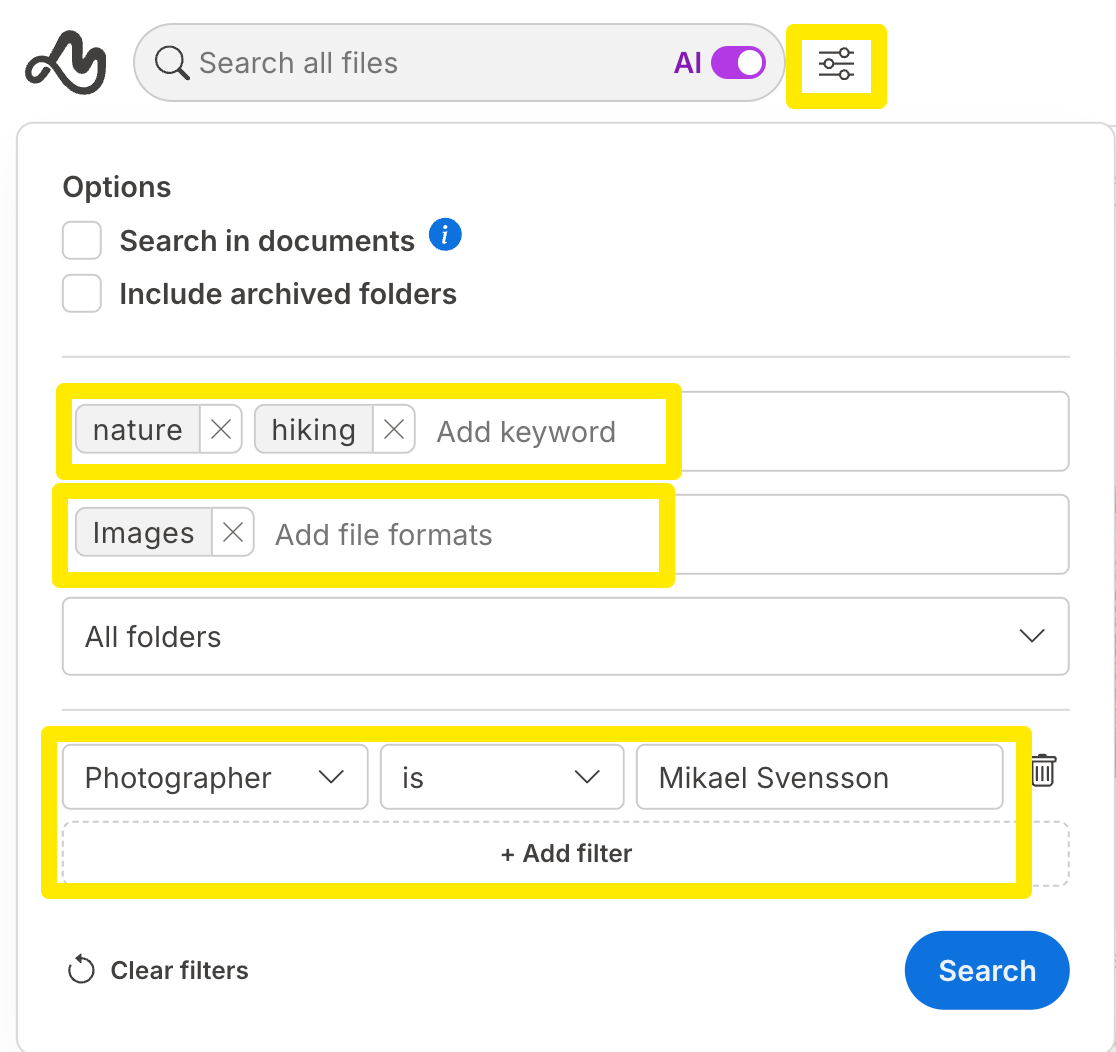Check Include archived folders option
Screen dimensions: 1116x1052
(x=82, y=294)
